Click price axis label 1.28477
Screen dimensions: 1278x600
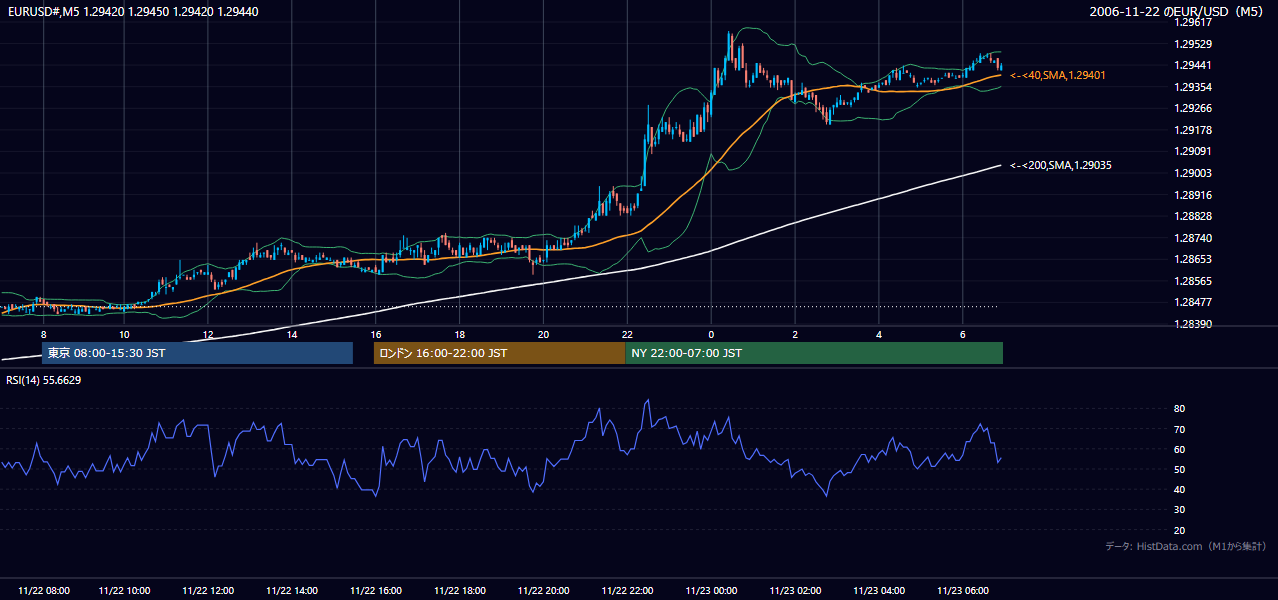point(1193,302)
